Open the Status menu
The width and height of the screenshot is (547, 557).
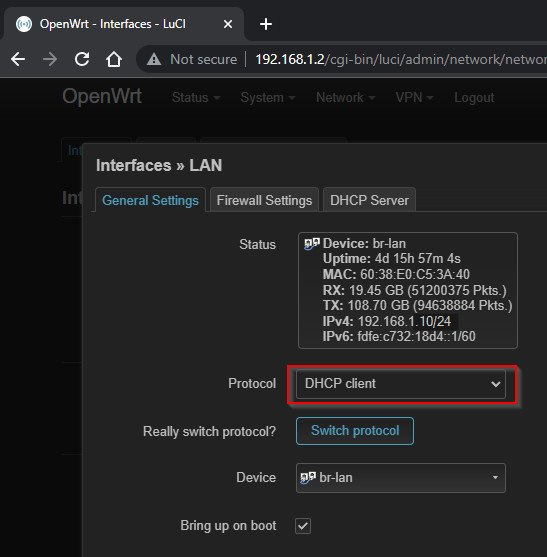(196, 97)
